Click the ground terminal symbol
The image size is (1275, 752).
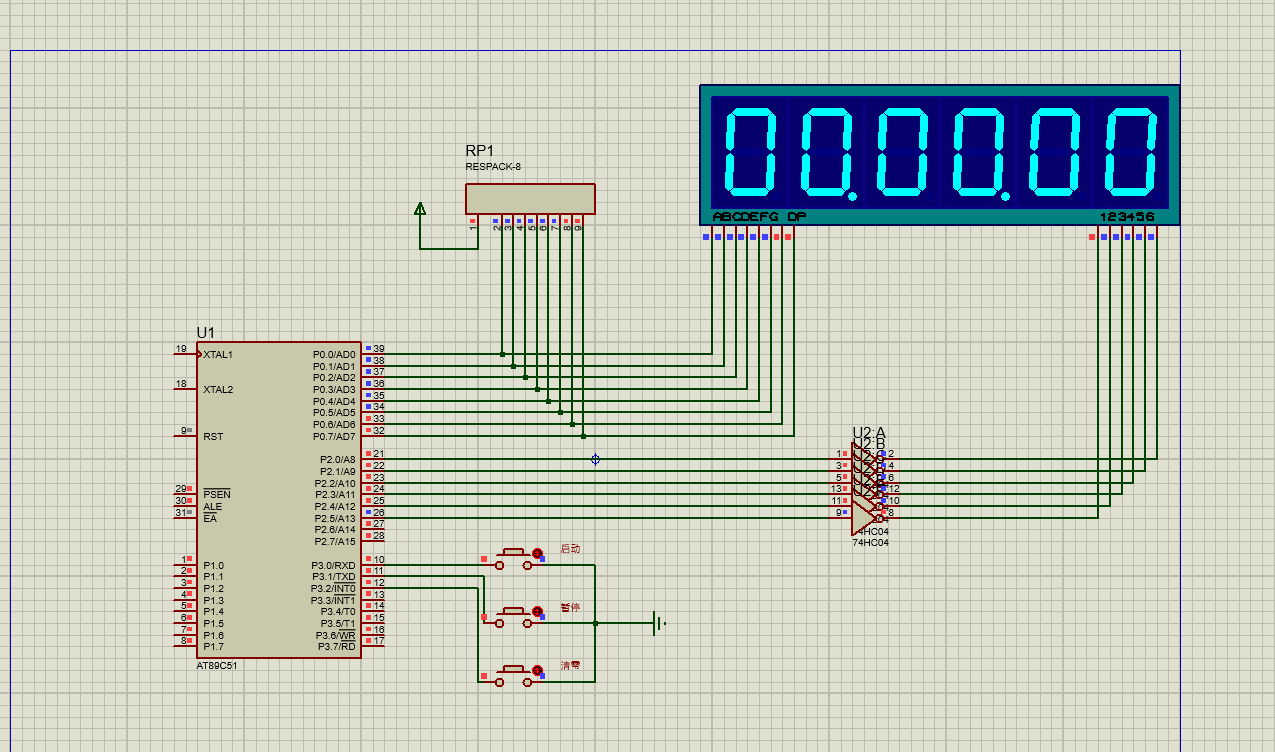(x=658, y=623)
